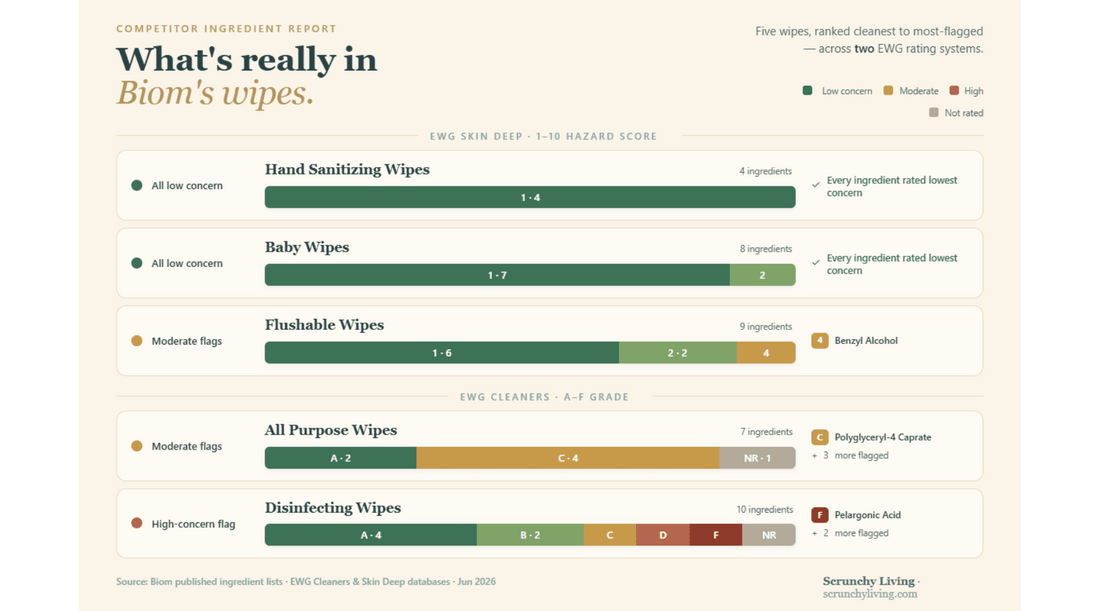Select the Flushable Wipes bar's score 4 segment
The height and width of the screenshot is (611, 1100).
tap(766, 353)
